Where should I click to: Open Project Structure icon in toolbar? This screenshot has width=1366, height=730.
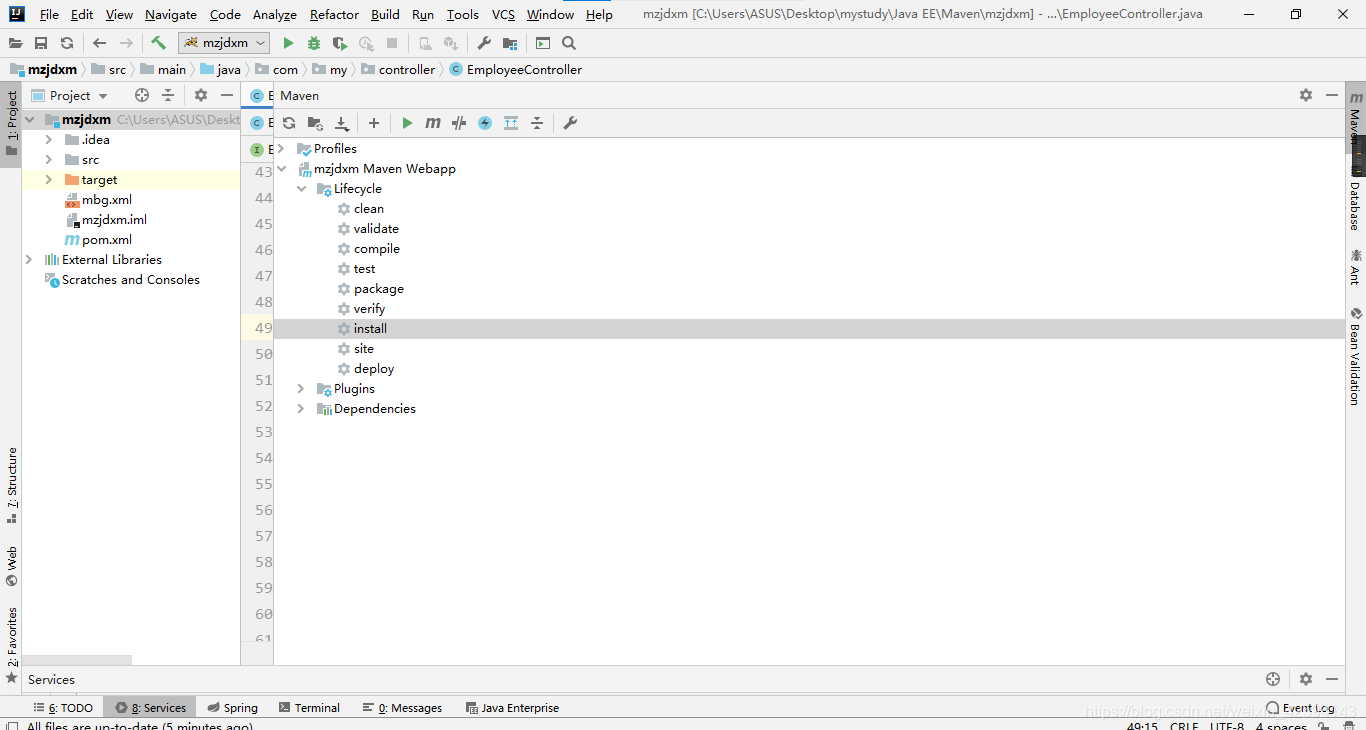[x=510, y=43]
